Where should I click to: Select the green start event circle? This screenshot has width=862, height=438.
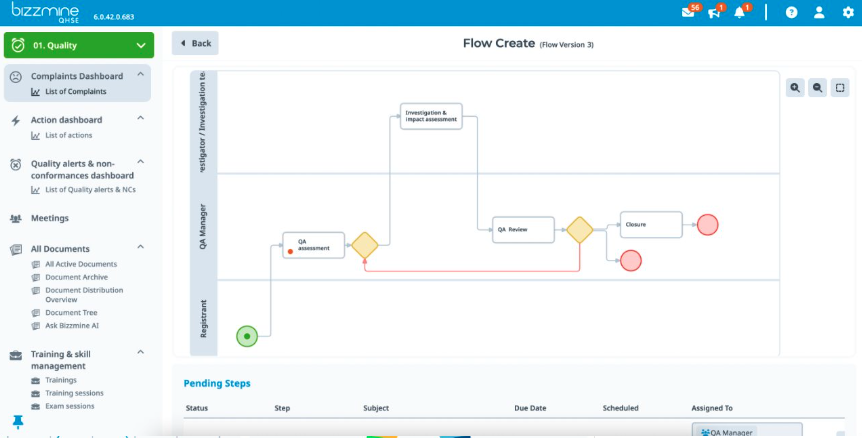(246, 336)
